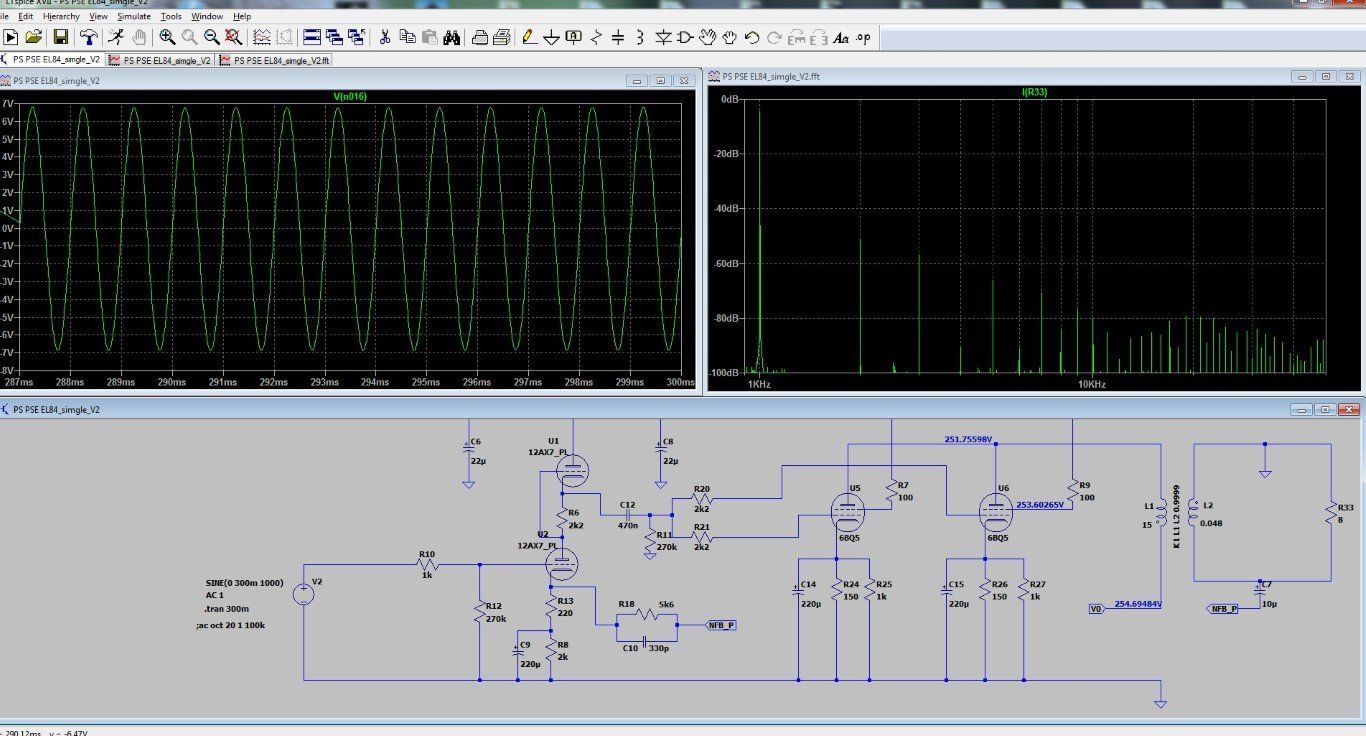The width and height of the screenshot is (1366, 736).
Task: Click the SINE(0 300m 1000) source text
Action: [x=245, y=581]
